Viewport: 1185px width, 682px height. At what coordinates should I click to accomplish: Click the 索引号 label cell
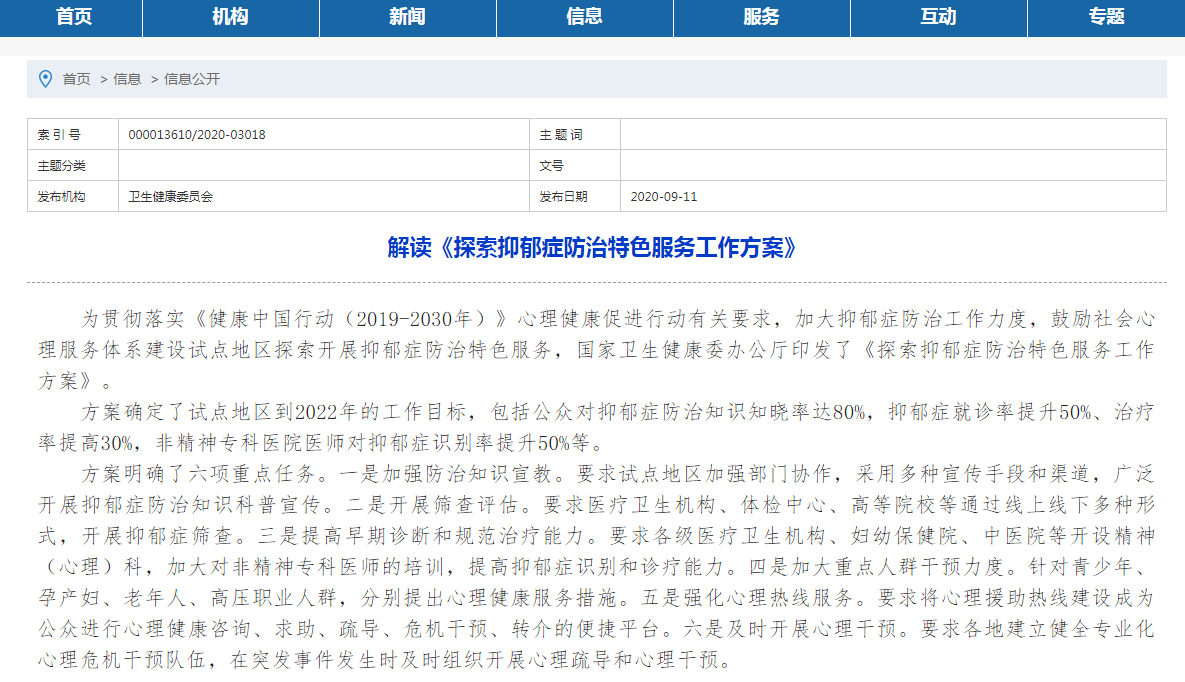pyautogui.click(x=60, y=135)
